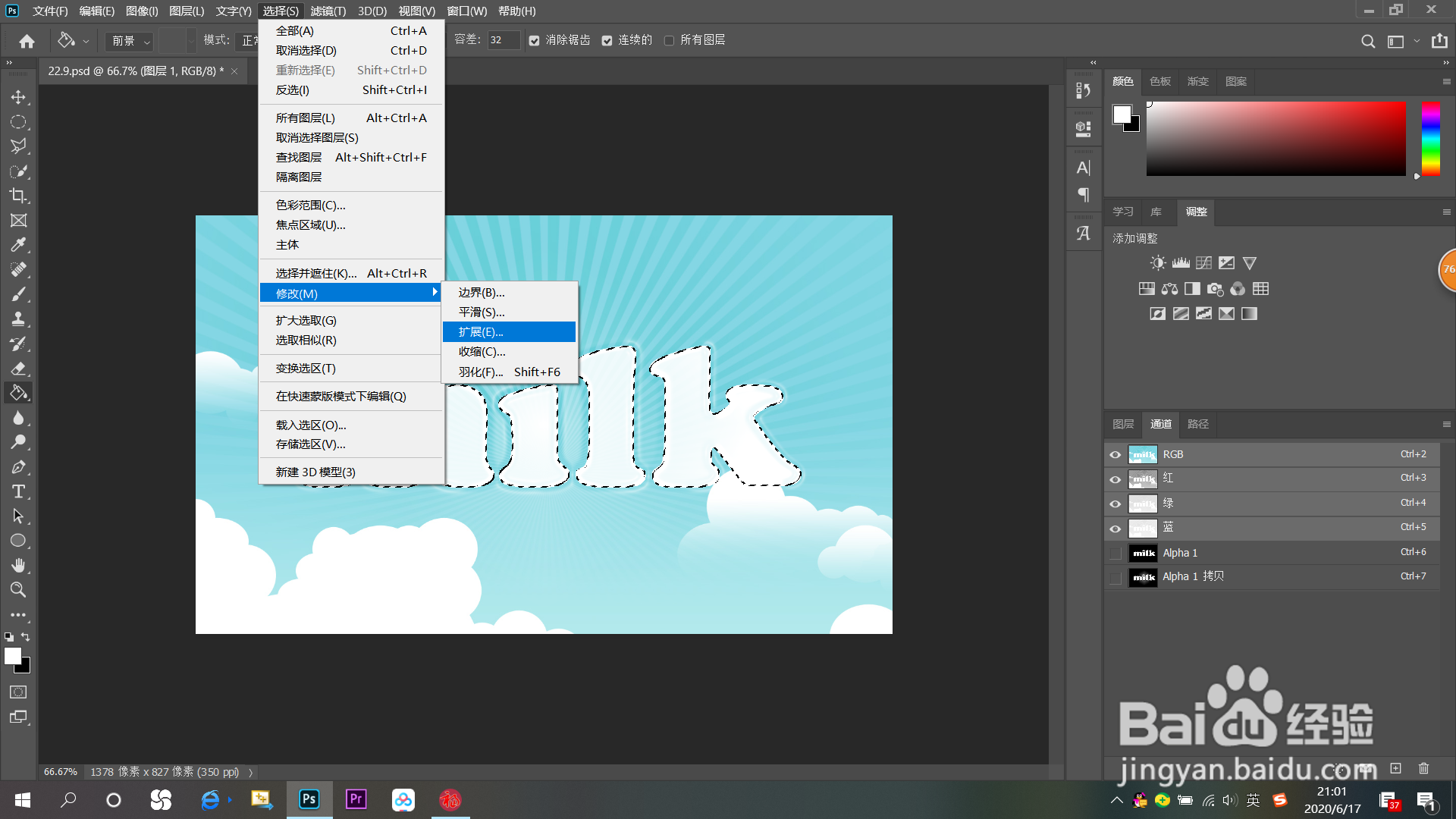1456x819 pixels.
Task: Select the Hand tool
Action: tap(18, 566)
